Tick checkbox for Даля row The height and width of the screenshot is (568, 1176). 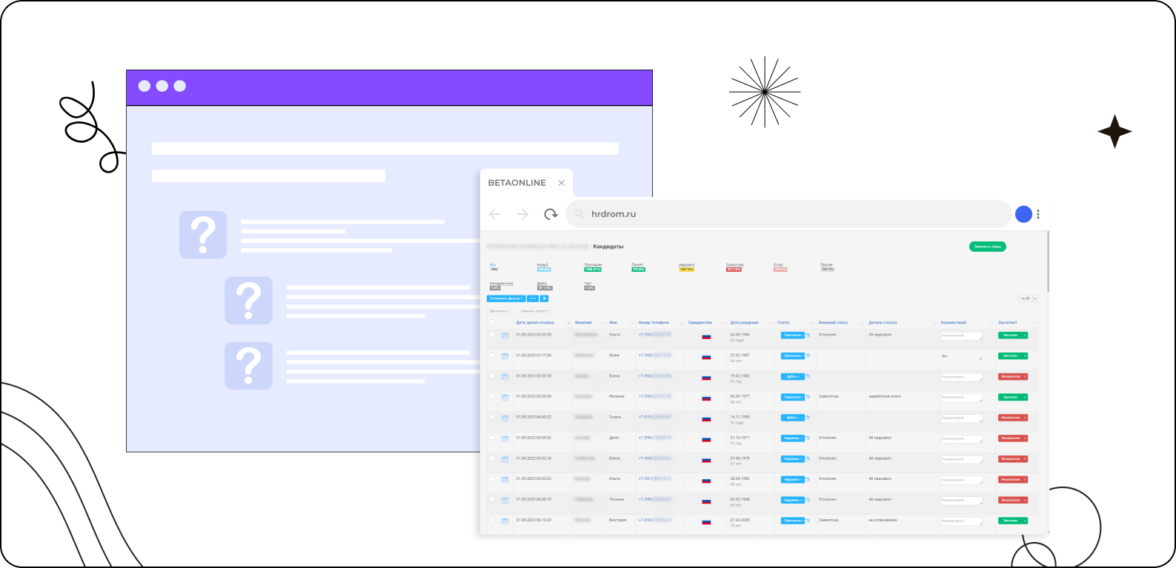click(x=492, y=437)
